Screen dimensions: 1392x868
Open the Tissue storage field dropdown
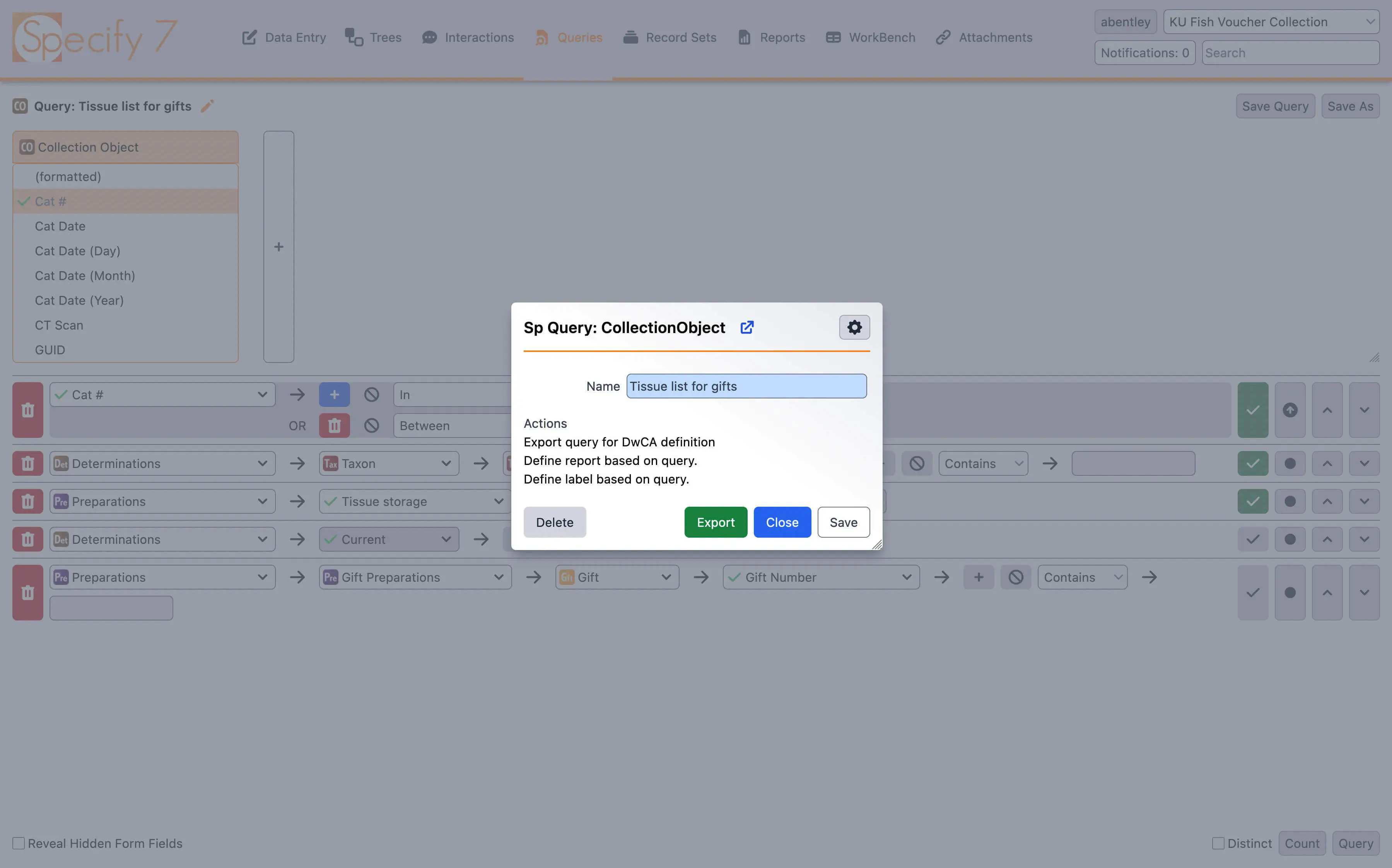[x=415, y=501]
